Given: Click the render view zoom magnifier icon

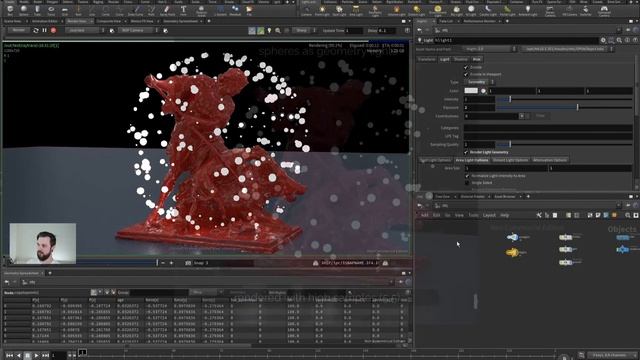Looking at the screenshot, I should pyautogui.click(x=278, y=31).
